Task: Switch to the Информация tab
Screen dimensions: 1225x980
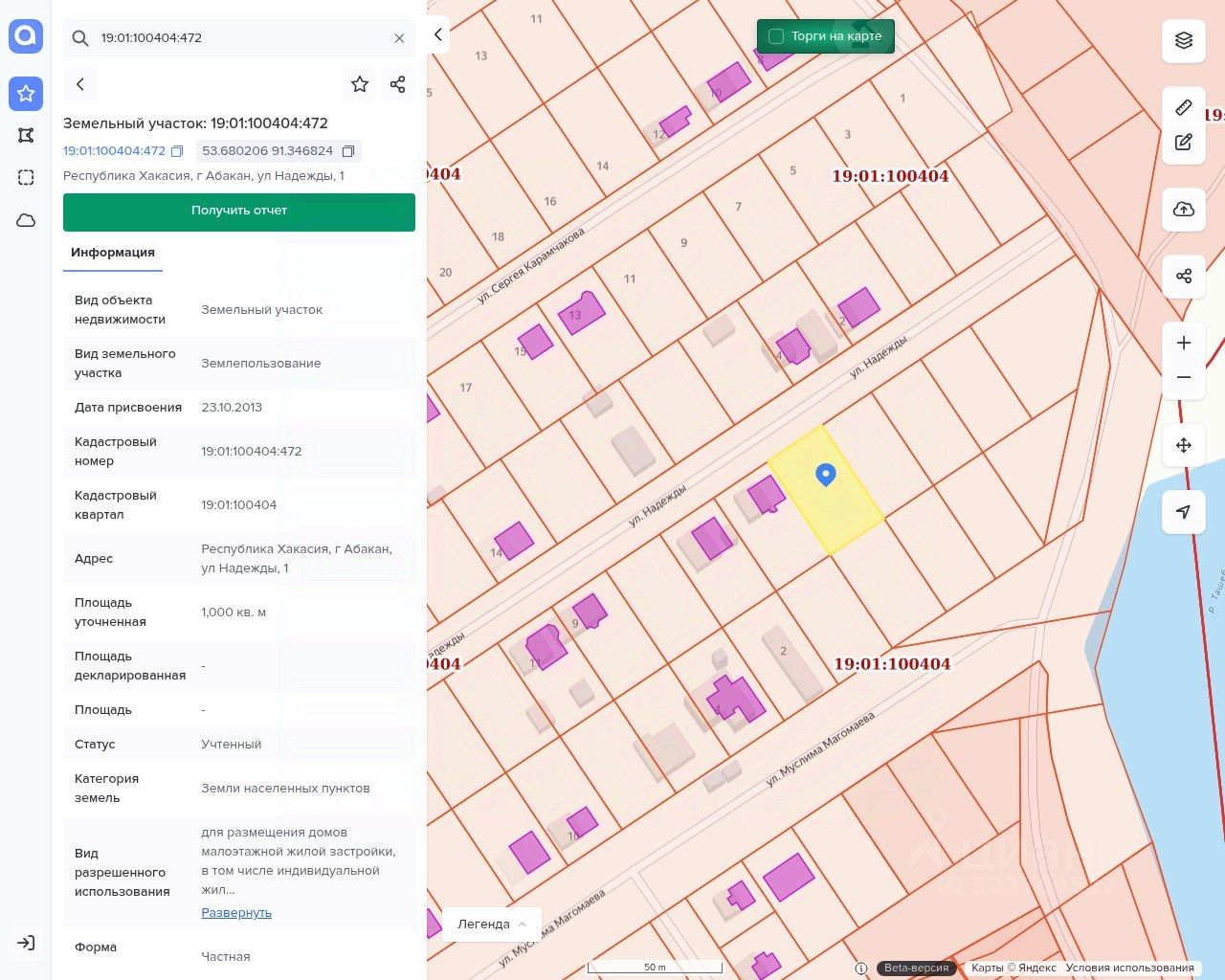Action: click(x=113, y=253)
